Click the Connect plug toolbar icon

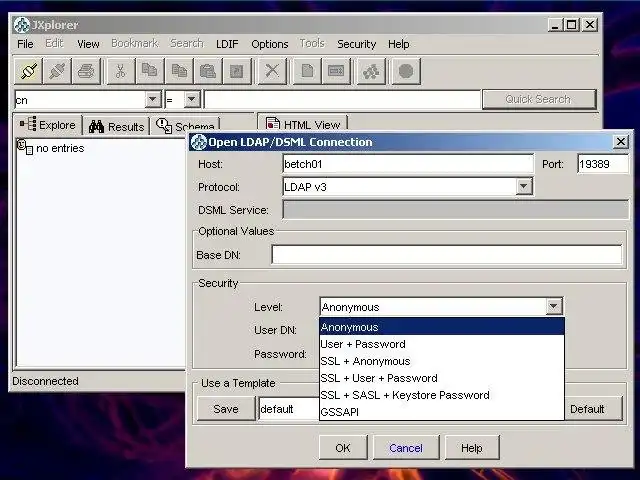pyautogui.click(x=29, y=71)
